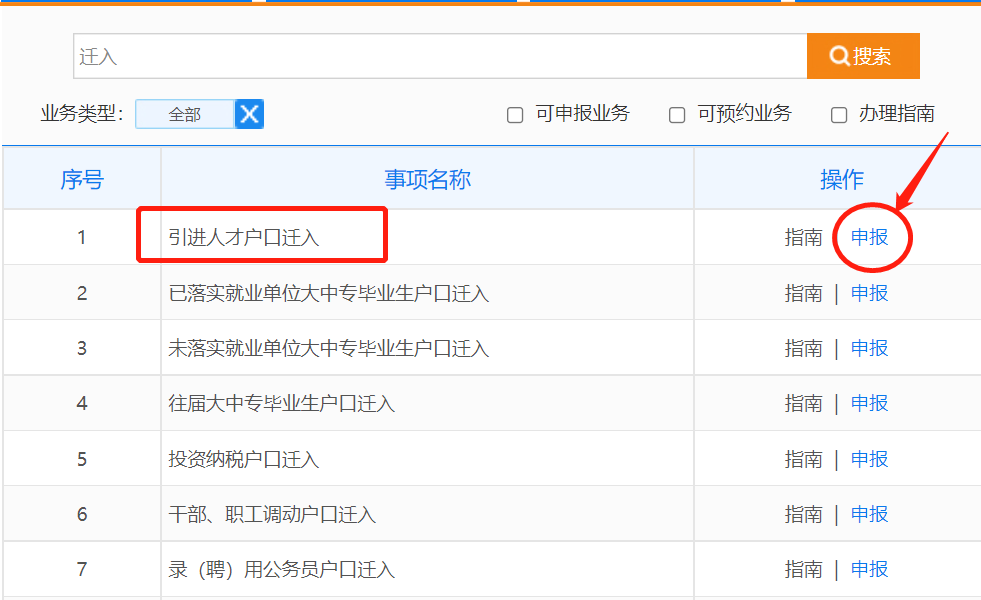This screenshot has width=981, height=600.
Task: Select the 全部 business type tag
Action: coord(185,114)
